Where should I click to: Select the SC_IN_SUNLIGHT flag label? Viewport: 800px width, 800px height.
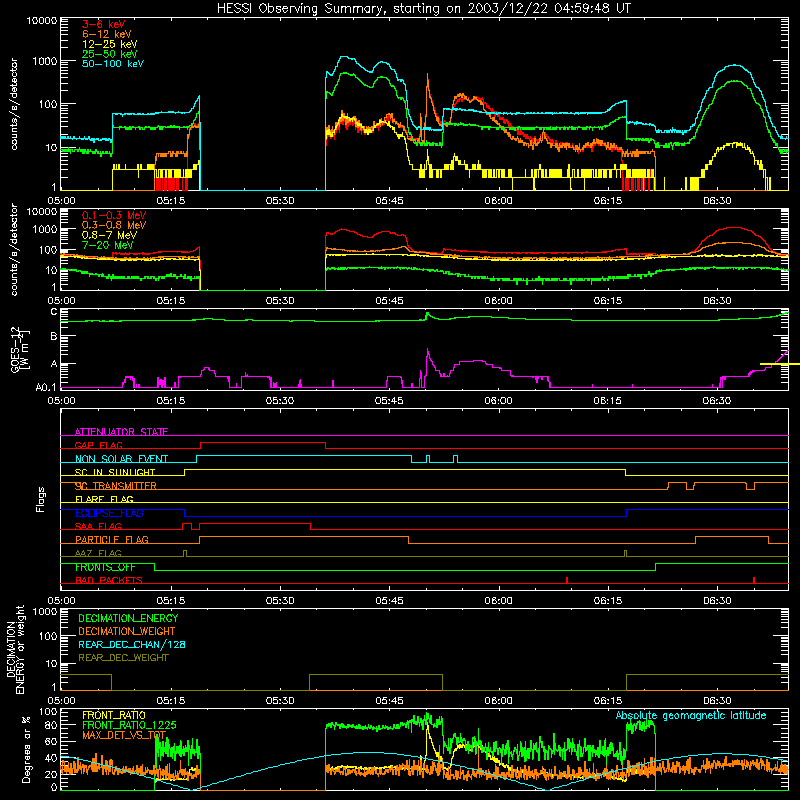click(115, 472)
